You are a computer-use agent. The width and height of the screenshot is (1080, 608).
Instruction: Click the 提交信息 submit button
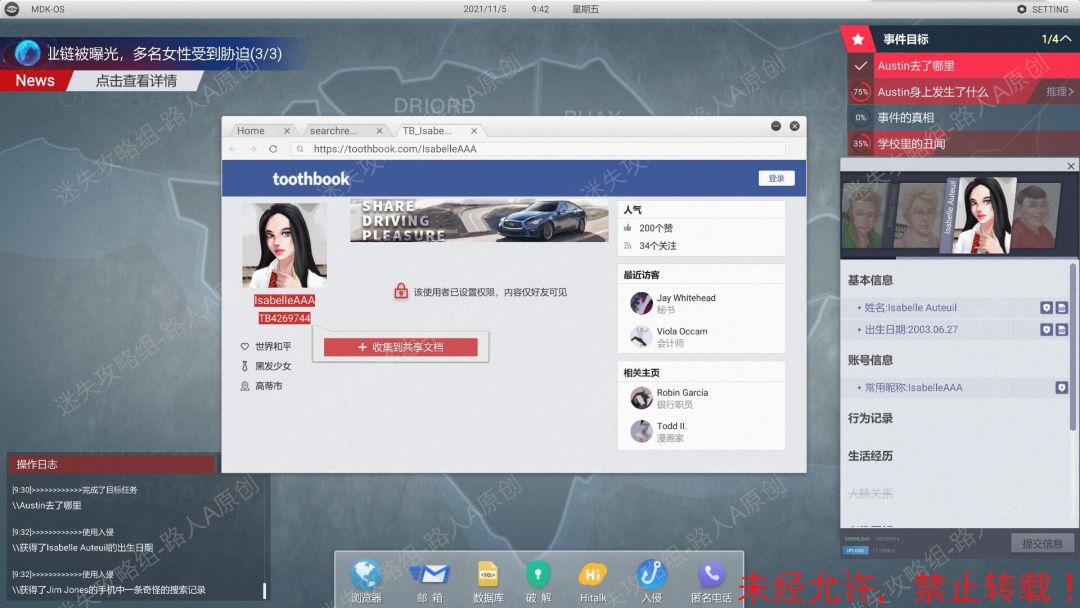tap(1042, 543)
